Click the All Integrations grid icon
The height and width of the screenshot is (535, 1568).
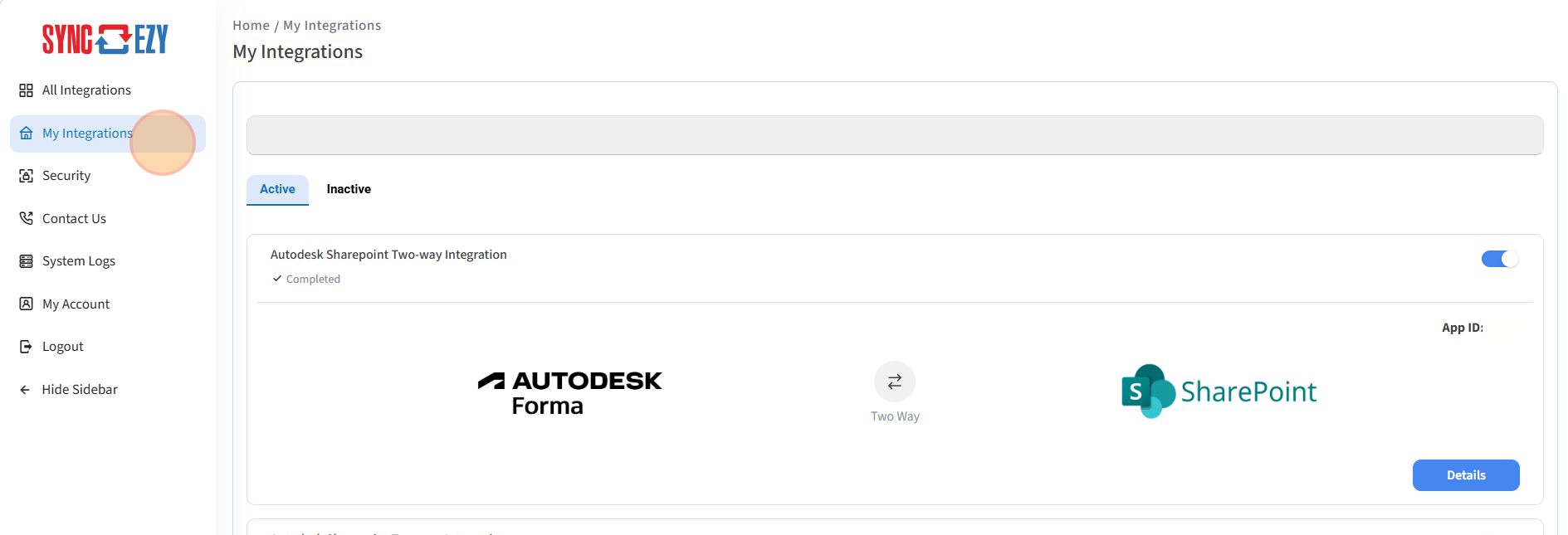click(27, 90)
